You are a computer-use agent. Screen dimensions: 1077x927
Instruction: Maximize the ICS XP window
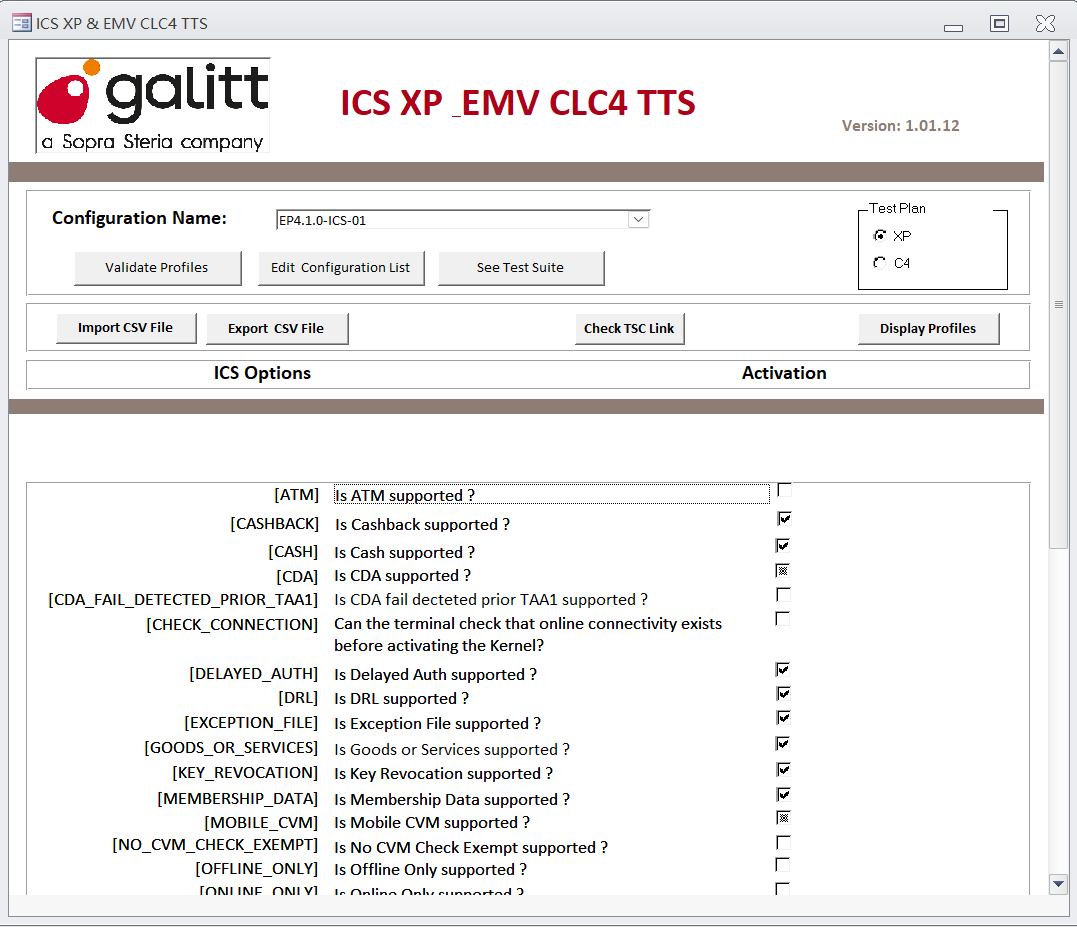999,23
